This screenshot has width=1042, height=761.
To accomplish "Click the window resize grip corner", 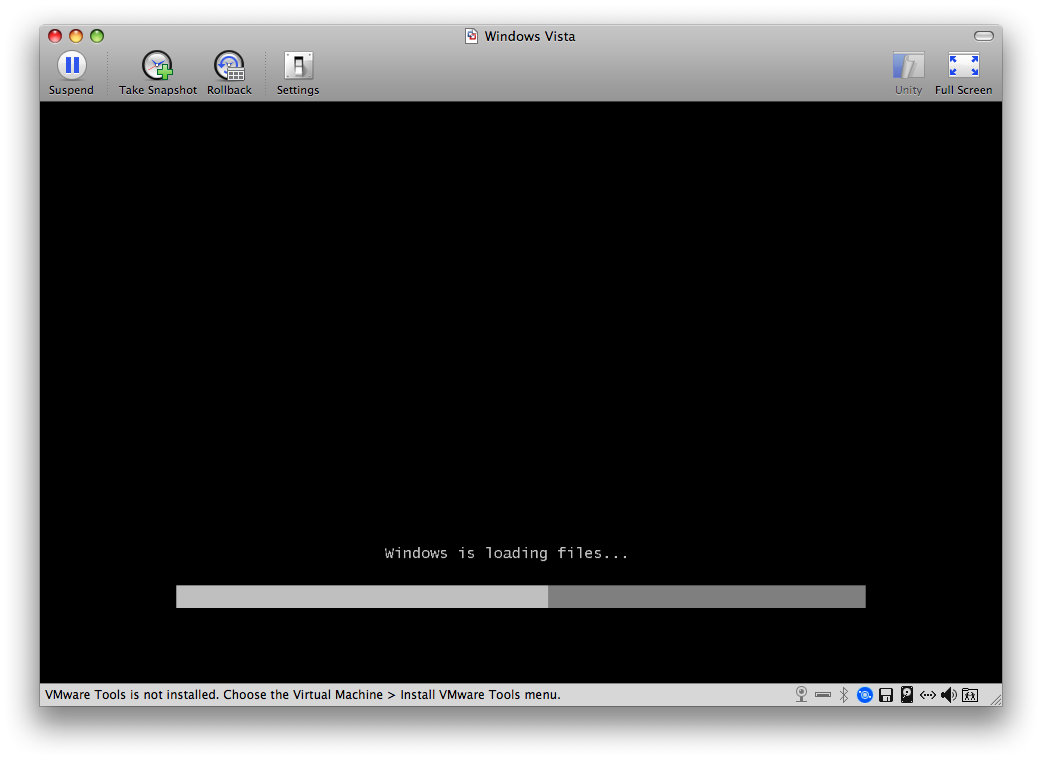I will [x=994, y=700].
